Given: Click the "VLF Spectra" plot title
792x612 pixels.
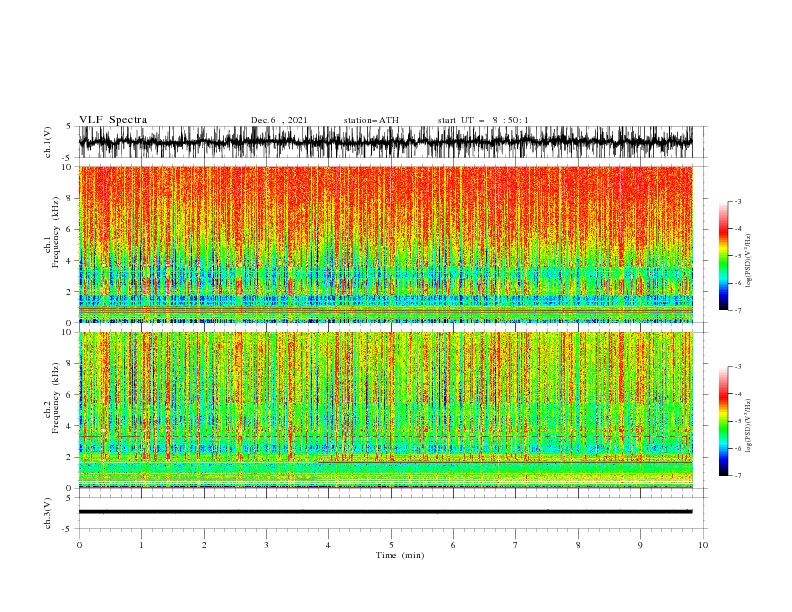Looking at the screenshot, I should click(x=113, y=120).
